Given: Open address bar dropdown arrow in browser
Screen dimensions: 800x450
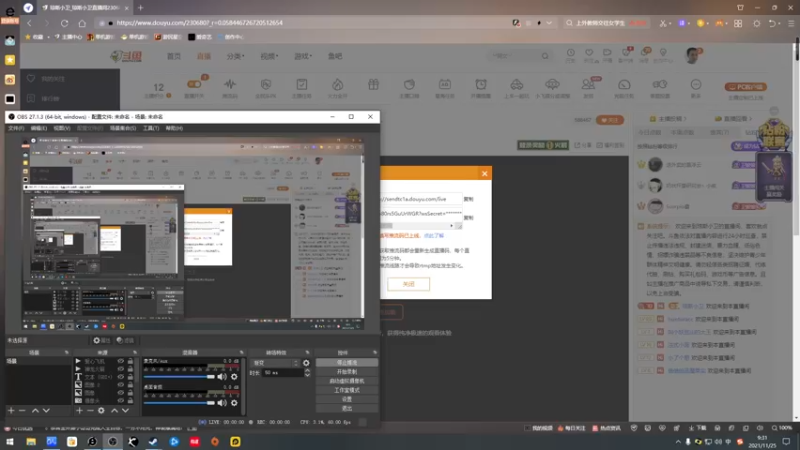Looking at the screenshot, I should pos(549,23).
